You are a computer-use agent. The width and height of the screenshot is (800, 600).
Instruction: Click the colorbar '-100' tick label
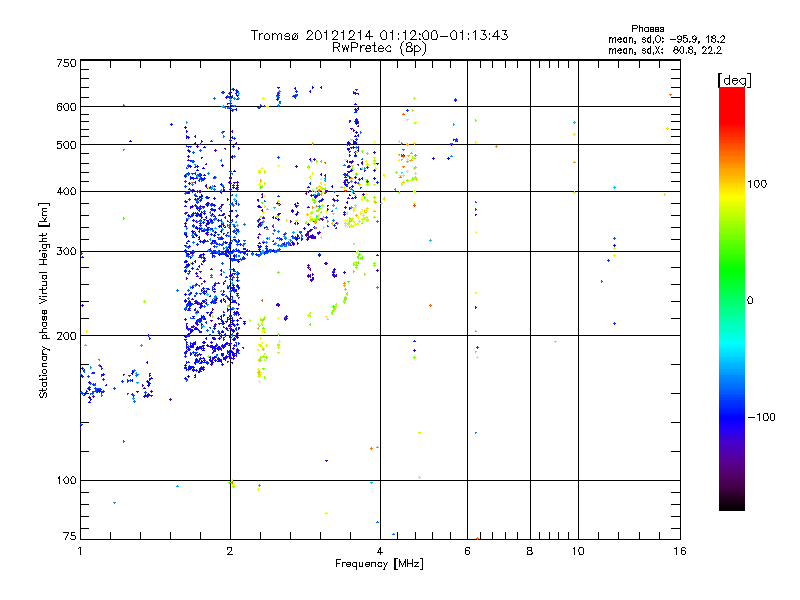click(761, 417)
